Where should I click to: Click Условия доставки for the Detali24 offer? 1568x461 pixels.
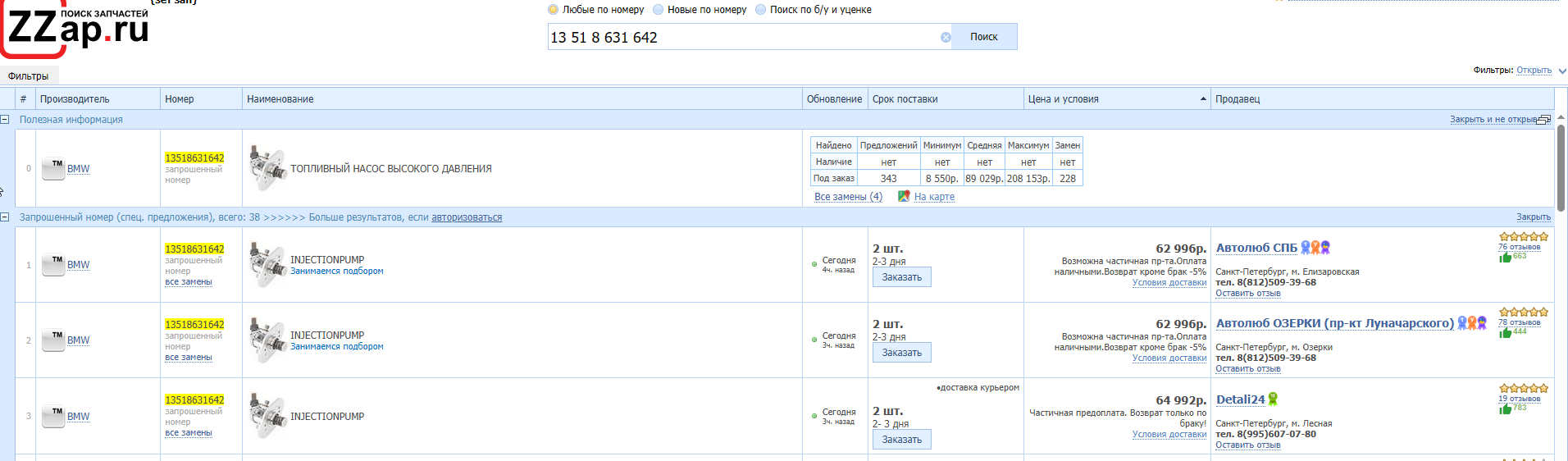(1169, 435)
